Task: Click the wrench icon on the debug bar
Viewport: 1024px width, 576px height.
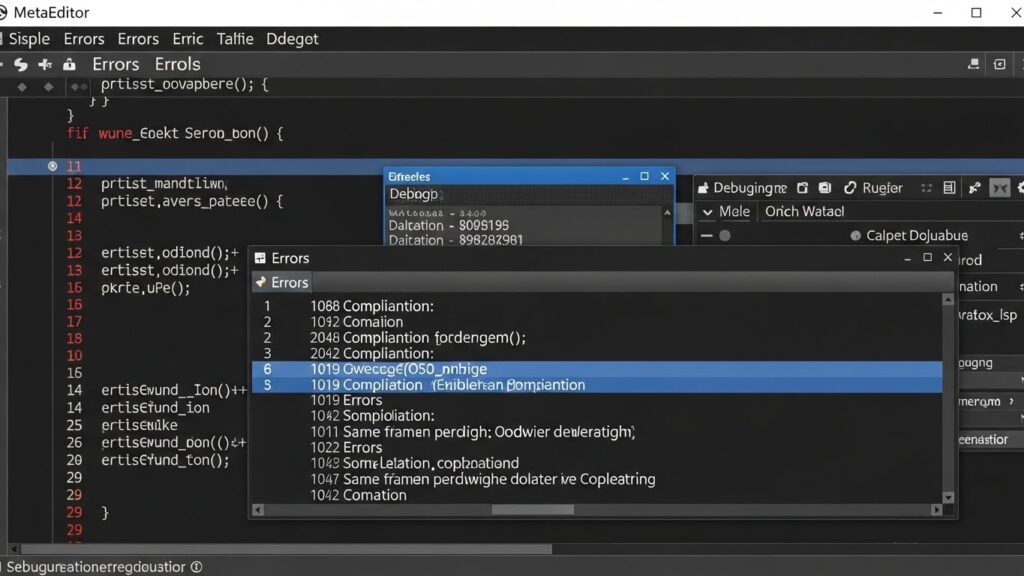Action: (x=974, y=188)
